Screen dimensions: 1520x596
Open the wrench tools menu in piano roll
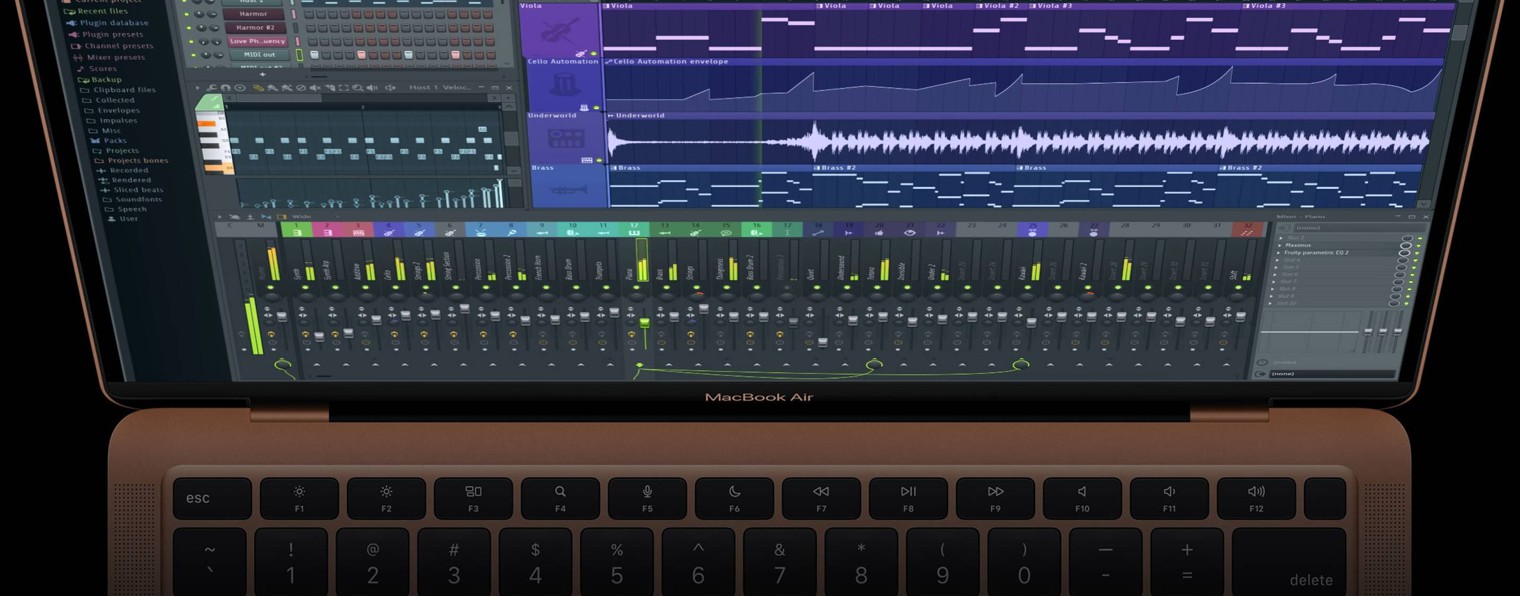coord(214,88)
